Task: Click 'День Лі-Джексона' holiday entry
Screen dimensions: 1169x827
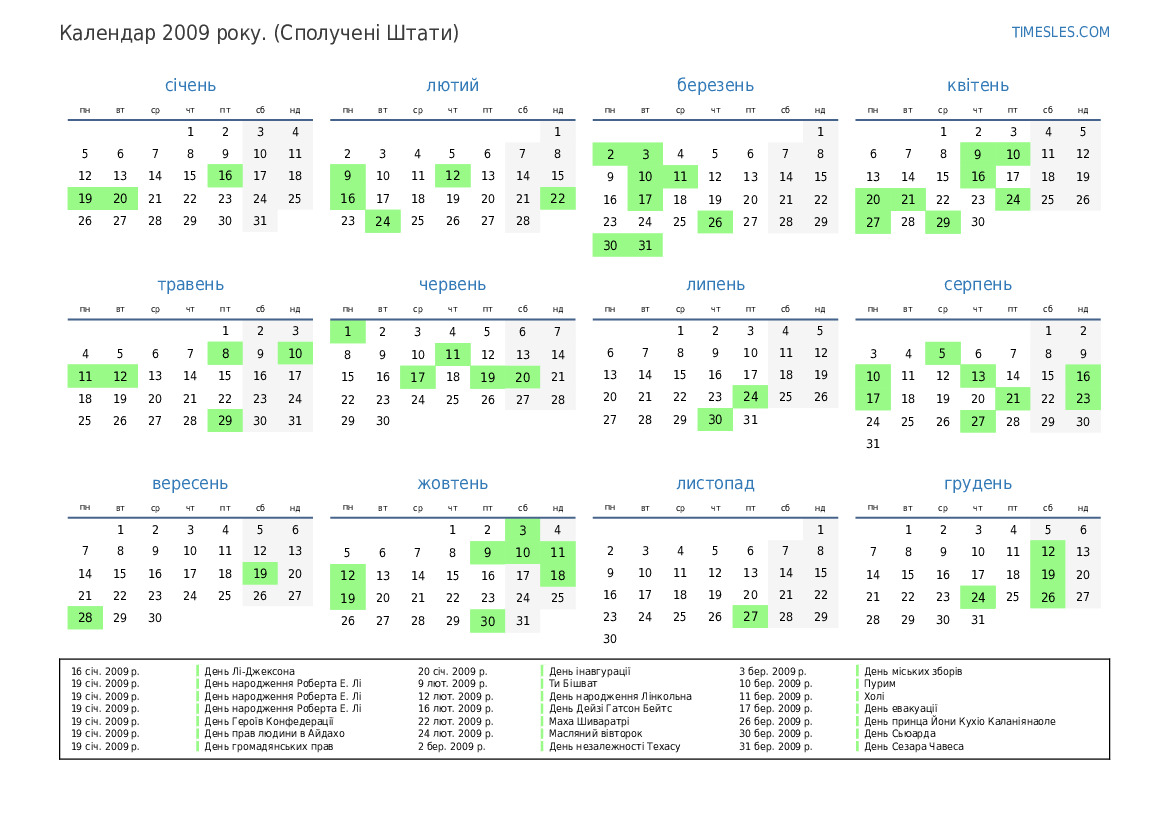Action: point(250,671)
